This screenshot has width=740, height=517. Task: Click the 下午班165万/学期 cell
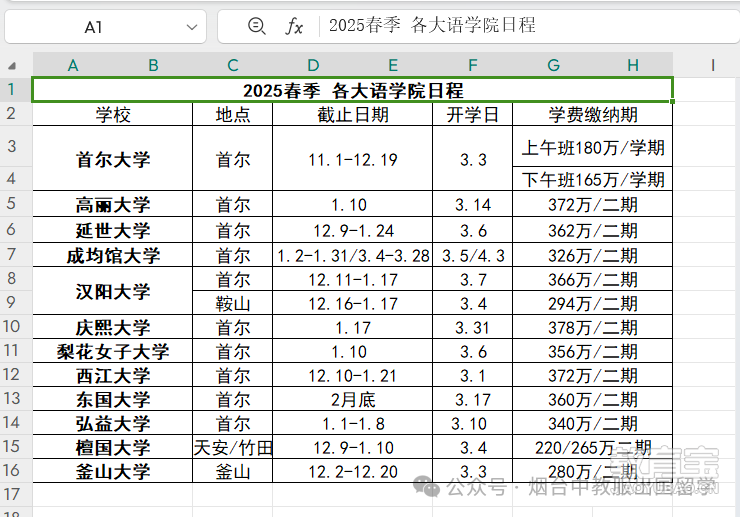coord(593,179)
